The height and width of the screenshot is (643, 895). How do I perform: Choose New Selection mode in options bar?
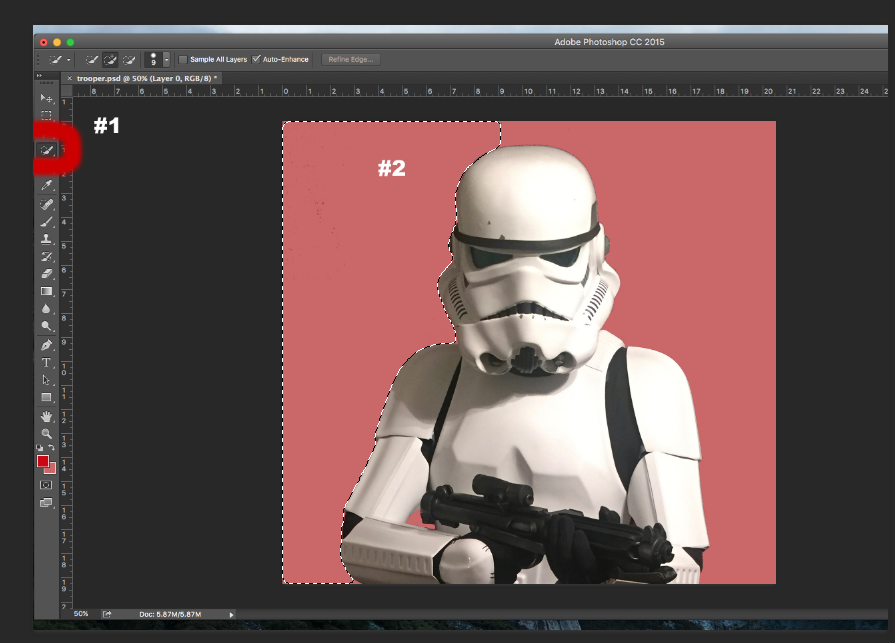click(x=91, y=59)
